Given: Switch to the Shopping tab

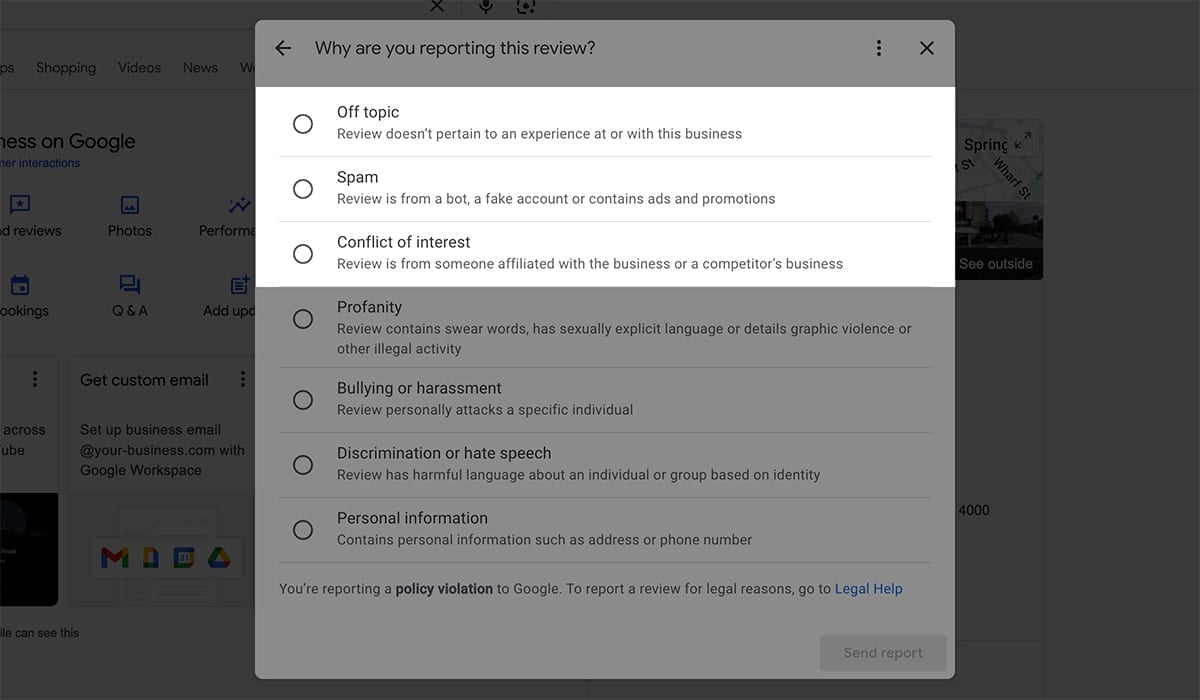Looking at the screenshot, I should (65, 67).
